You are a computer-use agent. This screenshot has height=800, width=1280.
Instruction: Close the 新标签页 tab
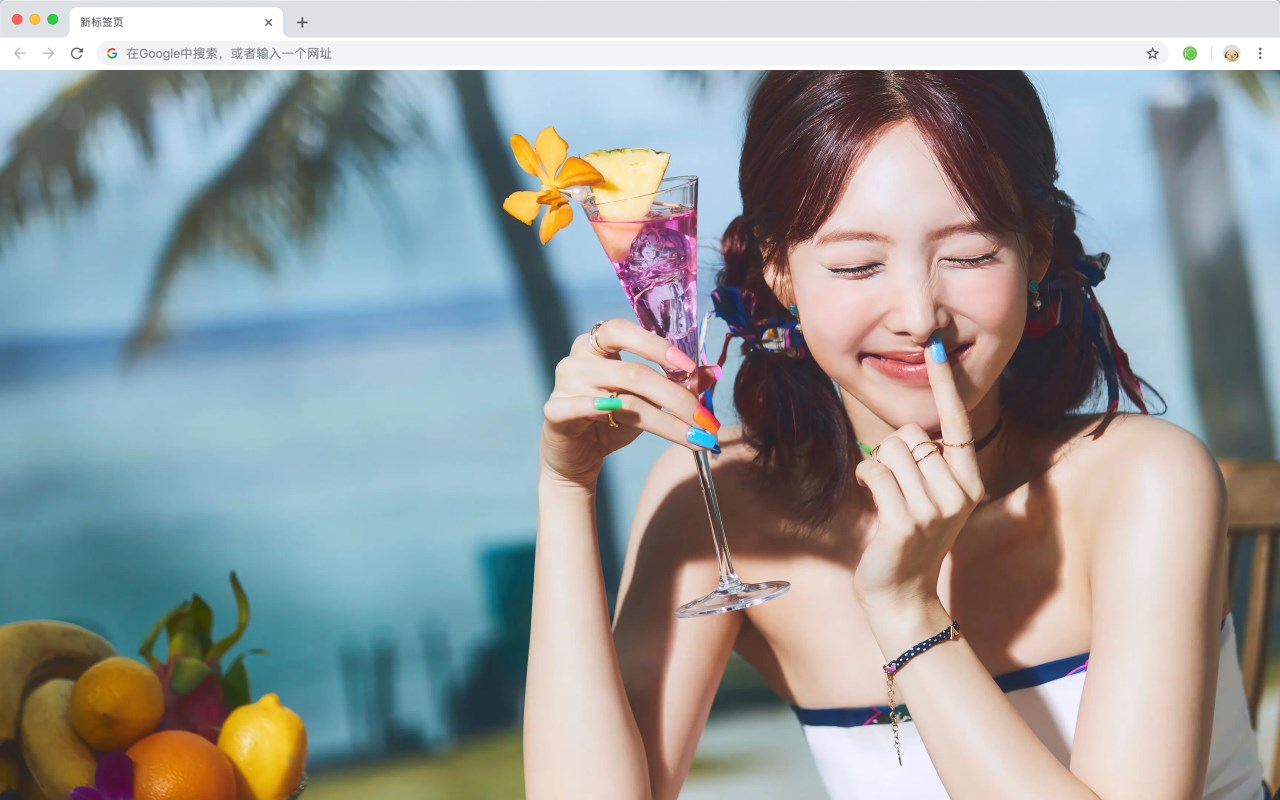(x=268, y=22)
